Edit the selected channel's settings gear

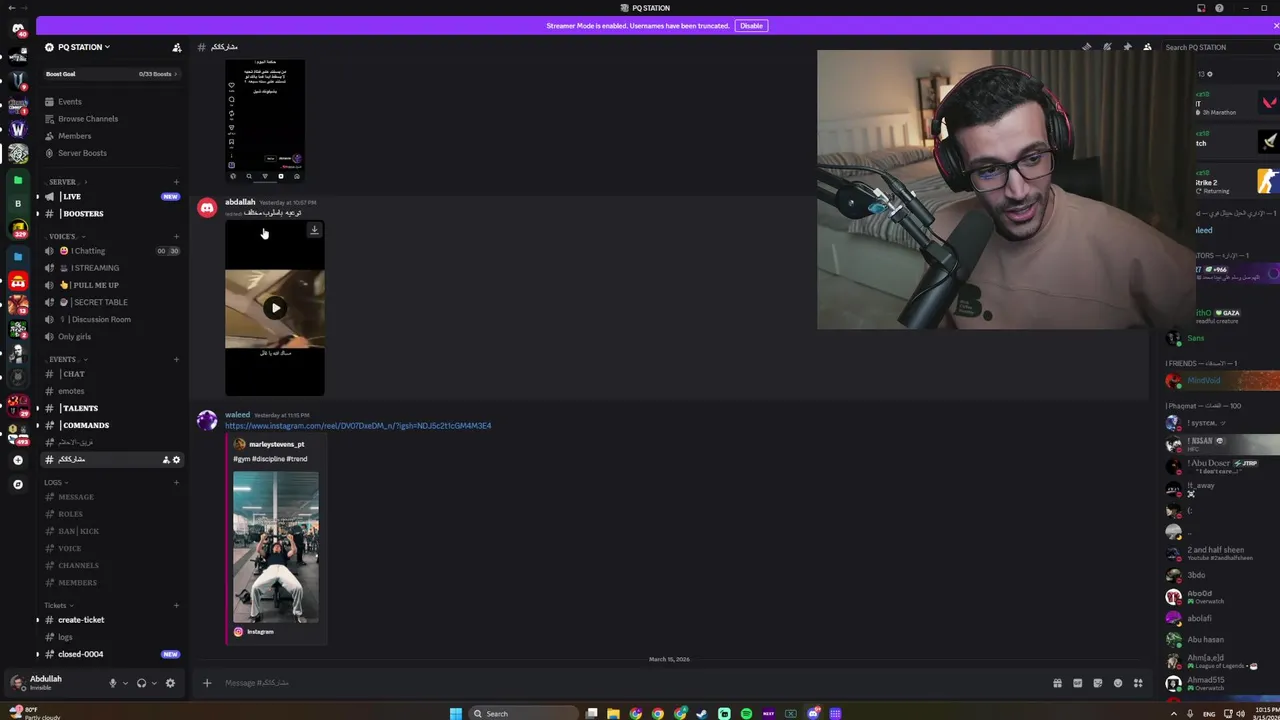(x=176, y=460)
